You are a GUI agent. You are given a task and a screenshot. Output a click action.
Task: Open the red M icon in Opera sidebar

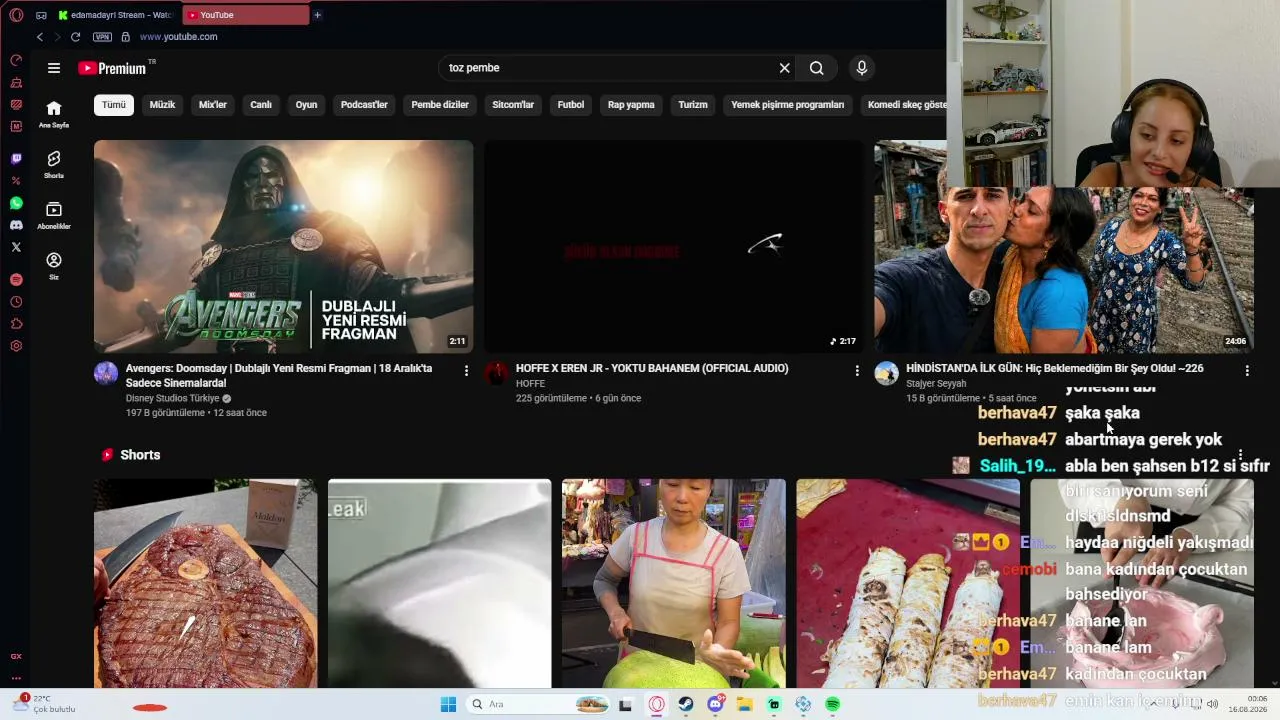click(16, 126)
